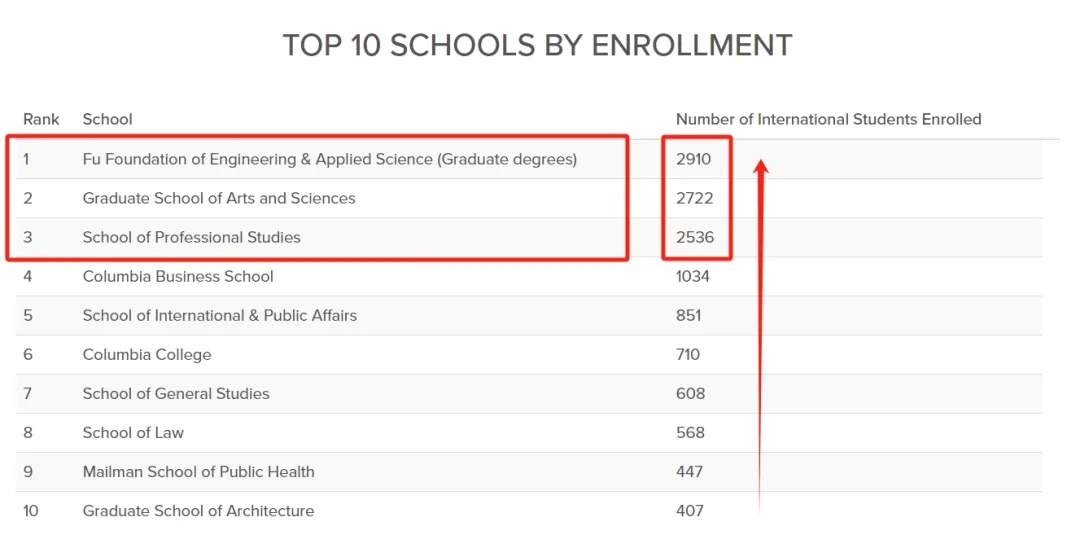Screen dimensions: 1080x548
Task: Click the enrollment value 2910
Action: [x=693, y=160]
